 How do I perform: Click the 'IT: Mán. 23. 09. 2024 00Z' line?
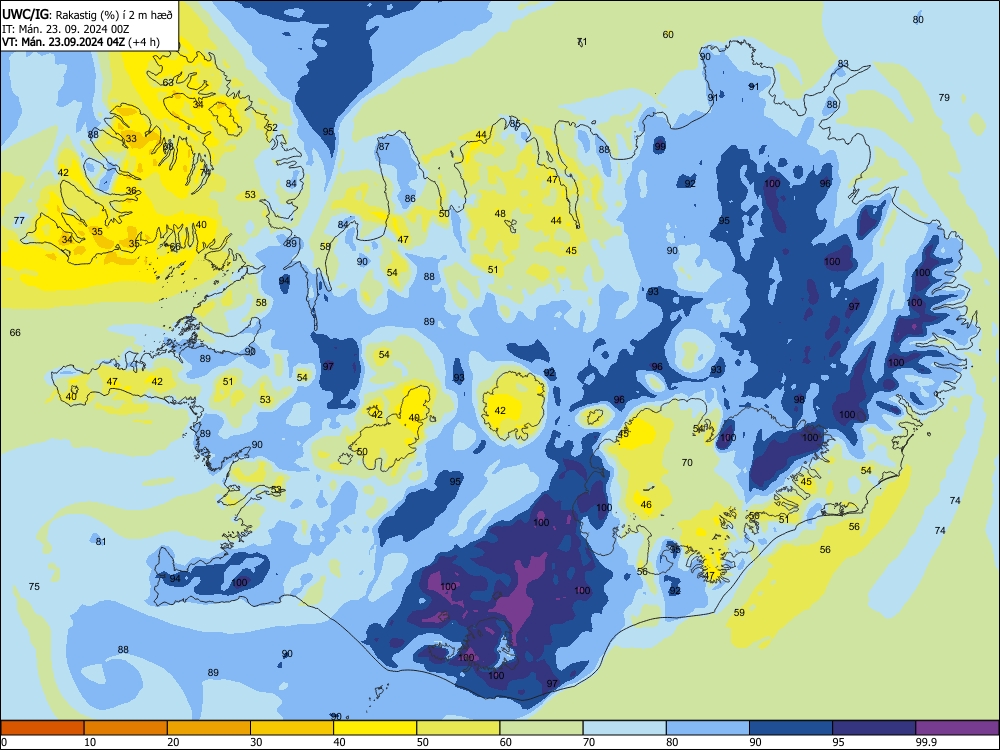[66, 29]
